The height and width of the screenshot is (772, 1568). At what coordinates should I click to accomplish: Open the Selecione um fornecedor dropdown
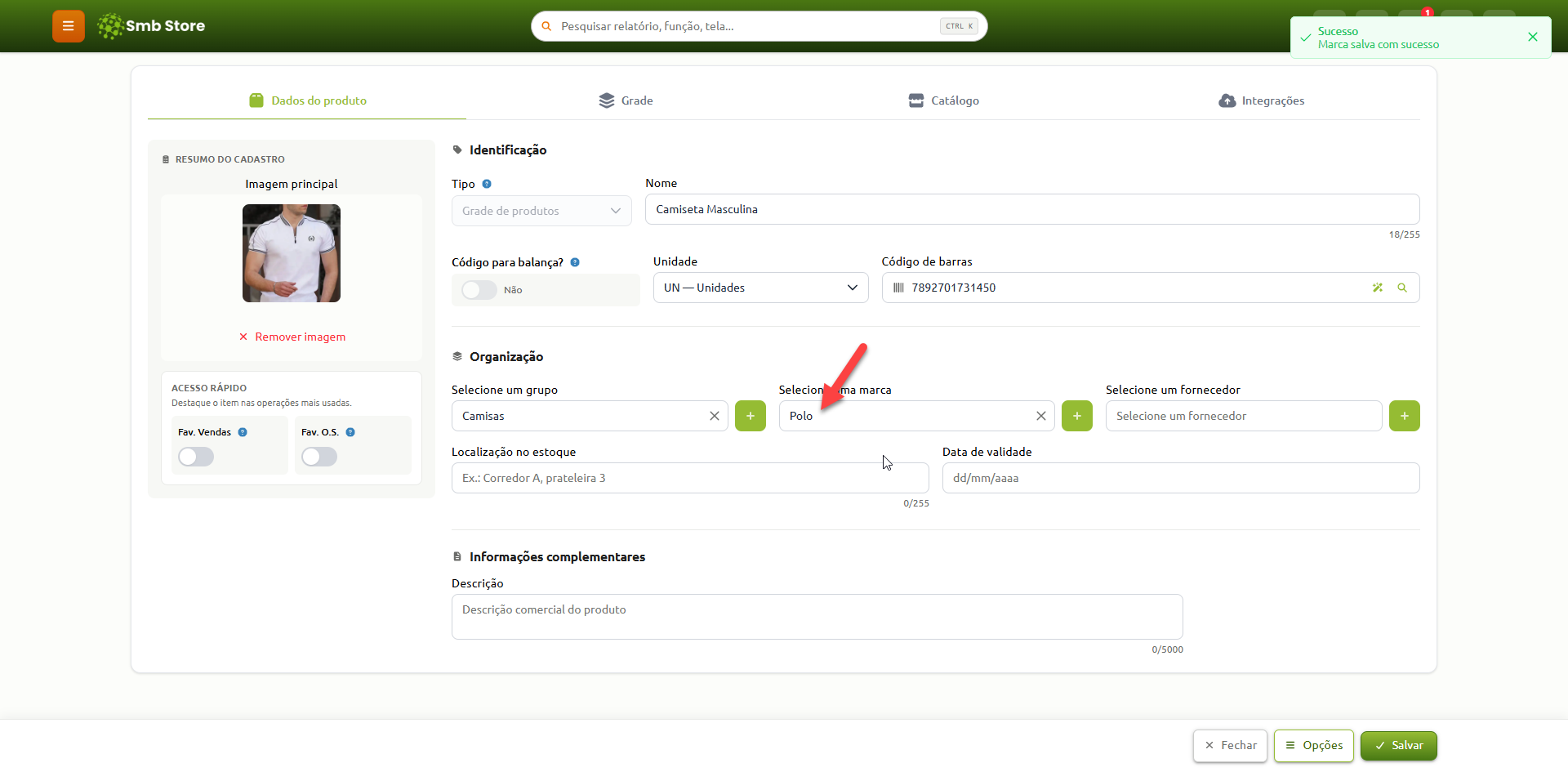1244,416
